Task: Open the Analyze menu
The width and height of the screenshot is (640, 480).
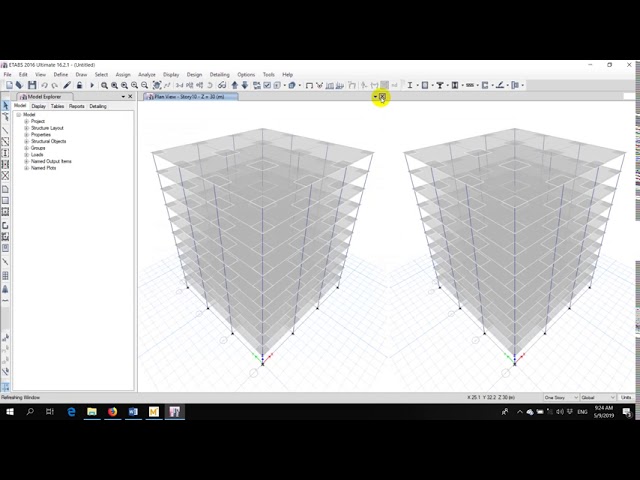Action: point(147,75)
